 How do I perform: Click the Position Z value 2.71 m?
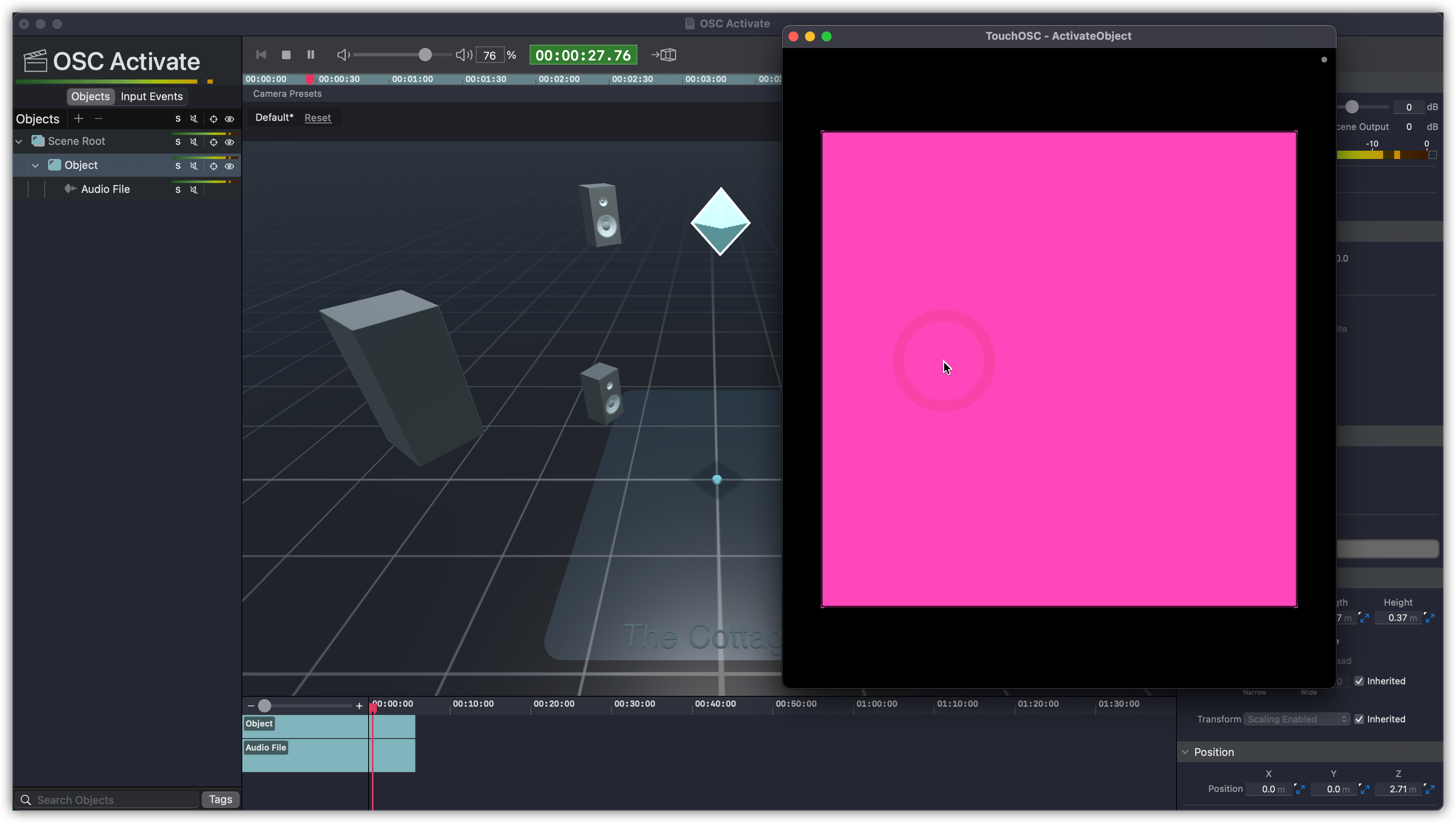1398,789
